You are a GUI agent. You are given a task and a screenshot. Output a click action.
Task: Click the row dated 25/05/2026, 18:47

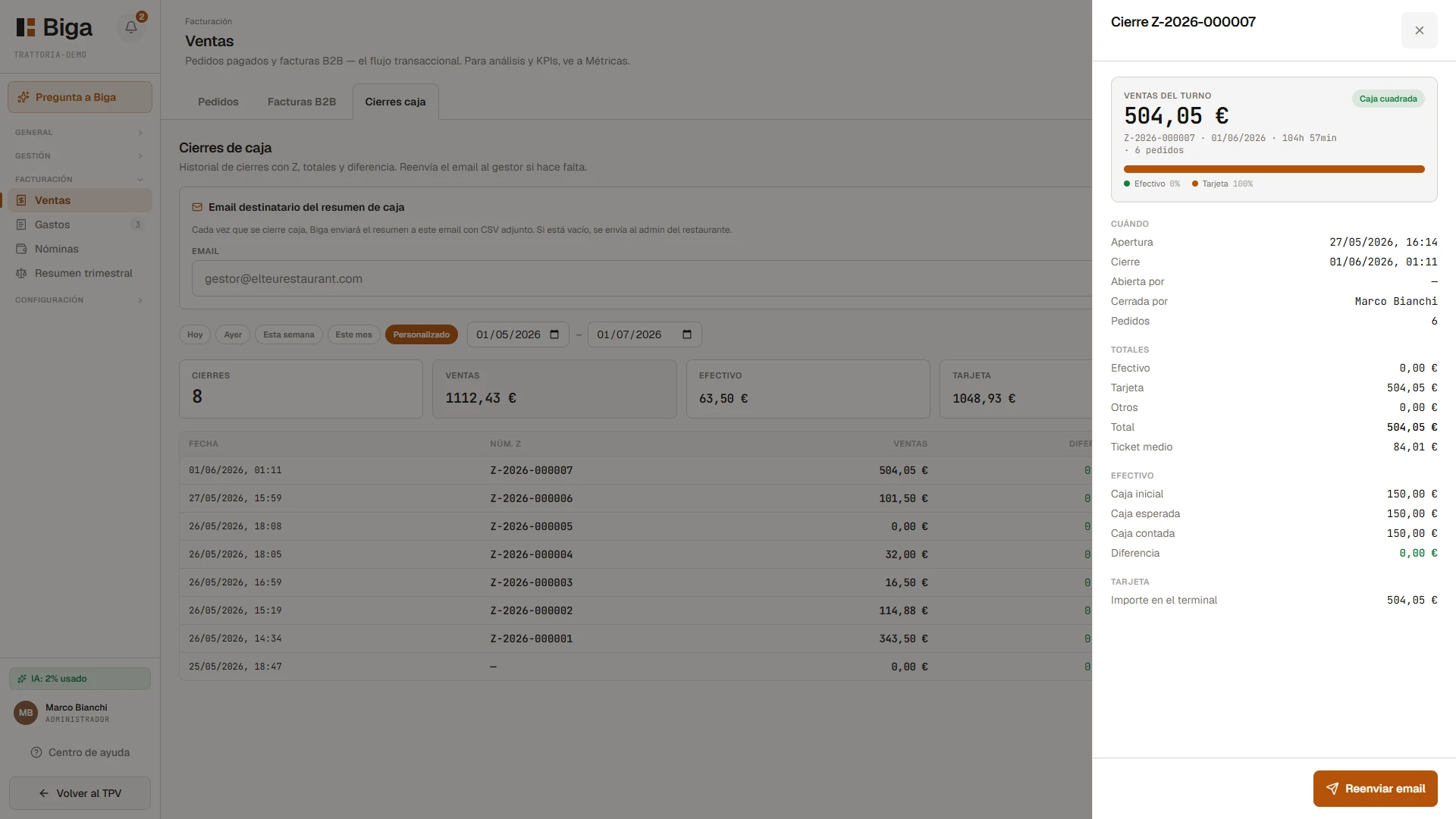pyautogui.click(x=635, y=667)
